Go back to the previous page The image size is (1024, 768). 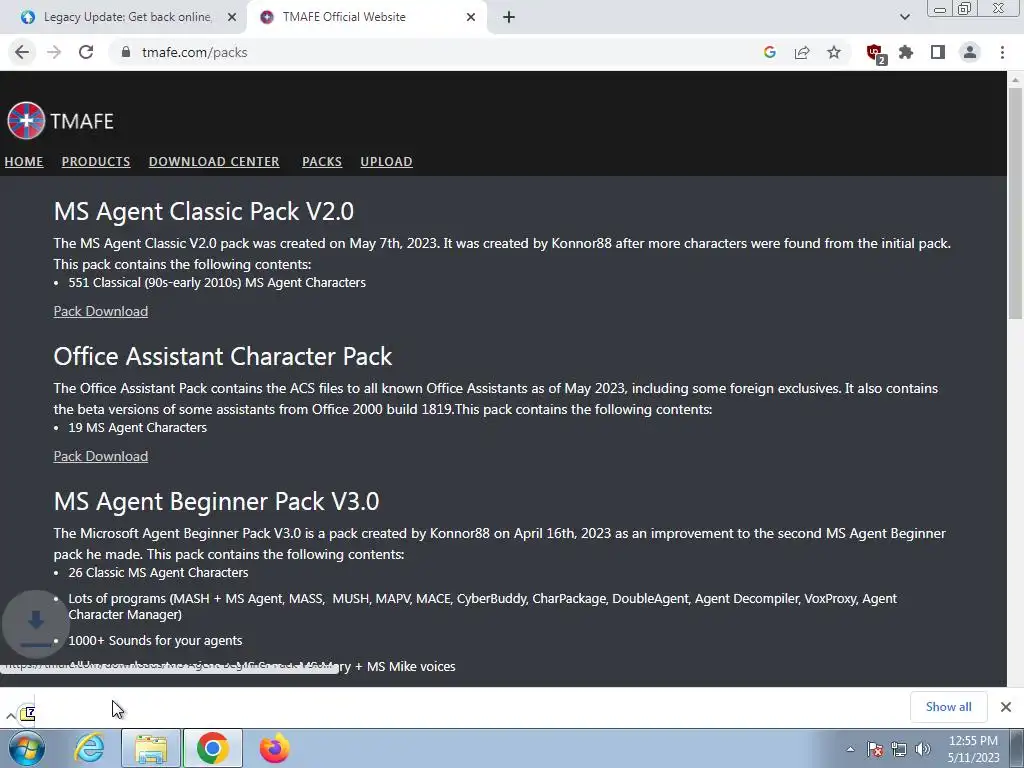(x=22, y=52)
